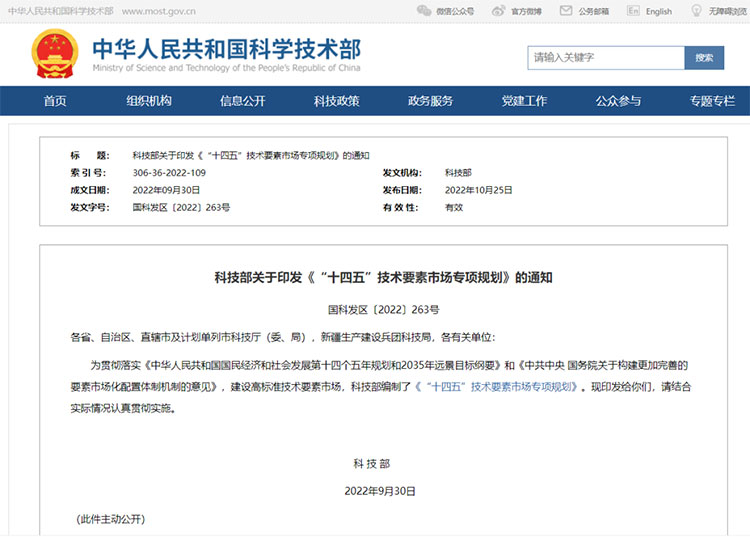
Task: Select the 专题专栏 navigation item
Action: coord(712,101)
